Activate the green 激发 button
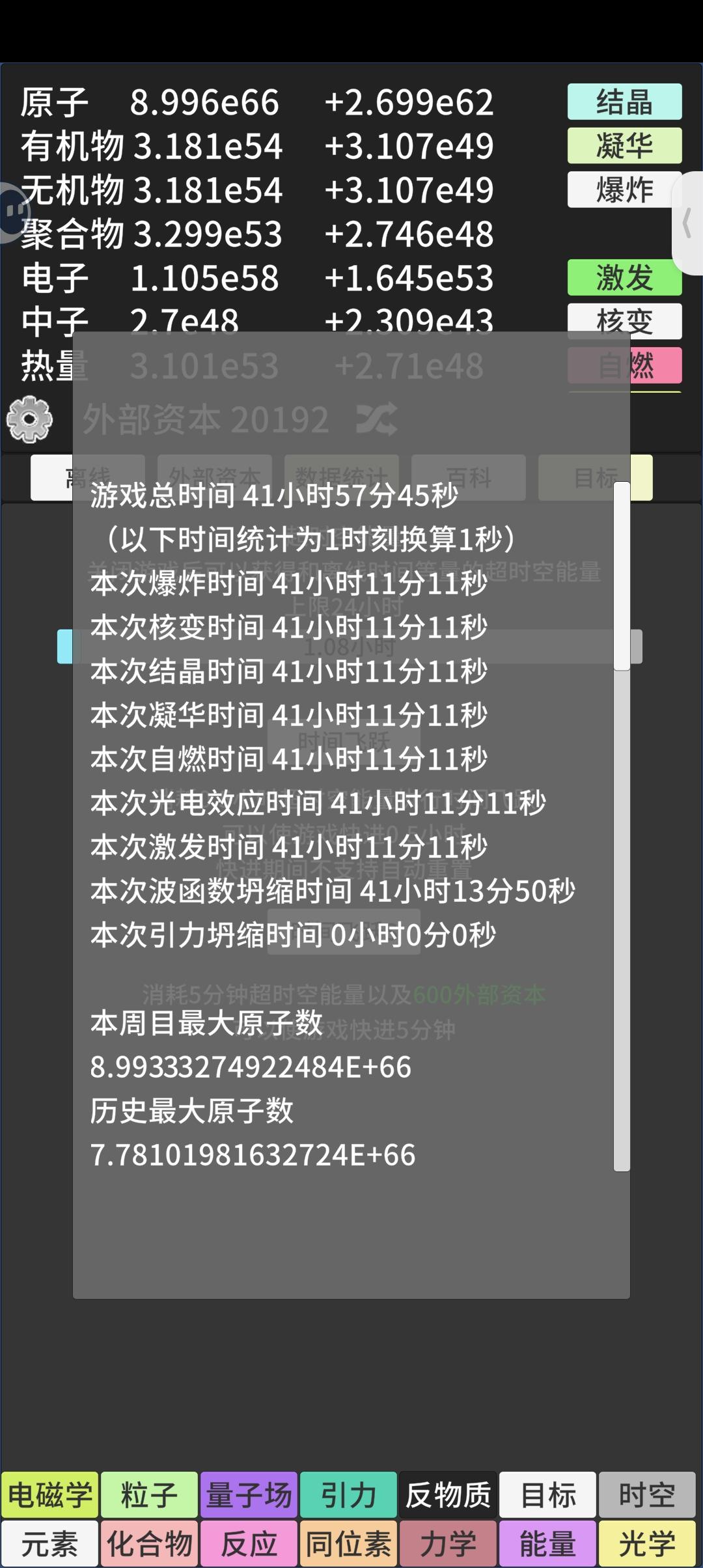The image size is (703, 1568). tap(625, 277)
